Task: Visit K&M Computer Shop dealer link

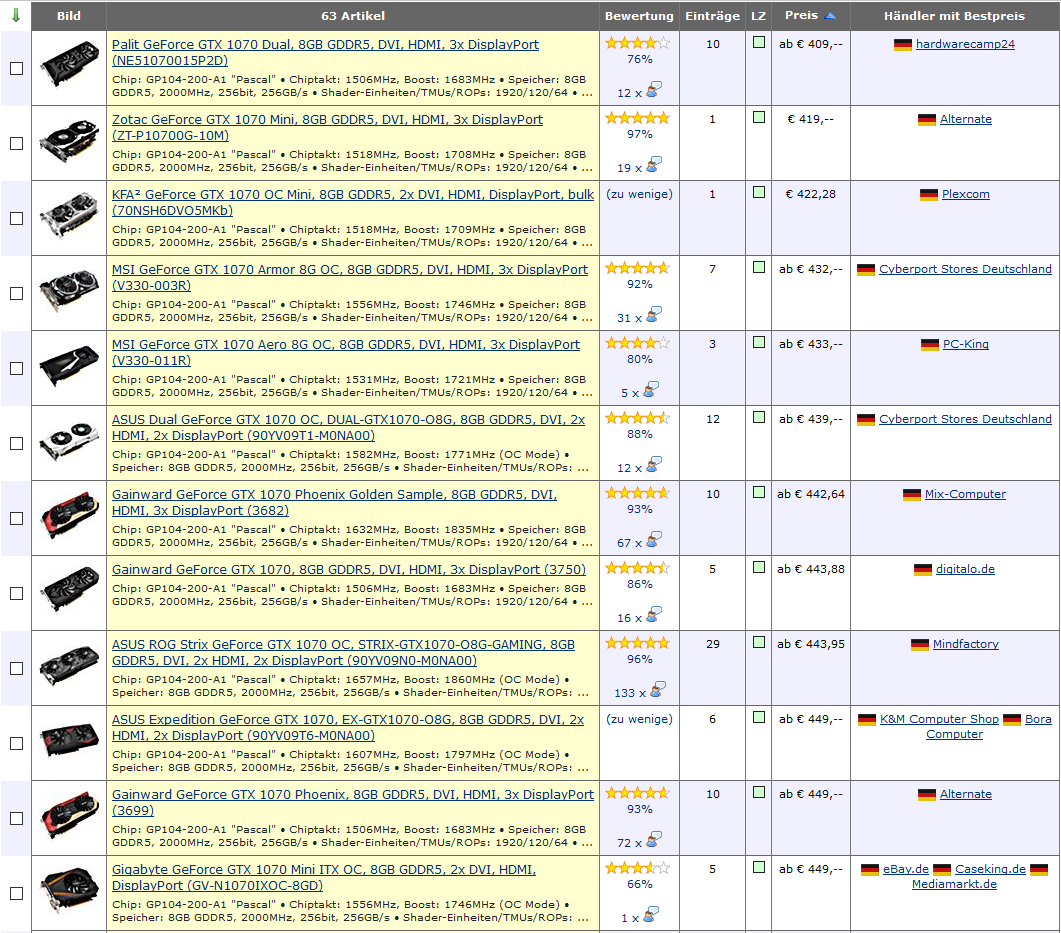Action: pyautogui.click(x=939, y=719)
